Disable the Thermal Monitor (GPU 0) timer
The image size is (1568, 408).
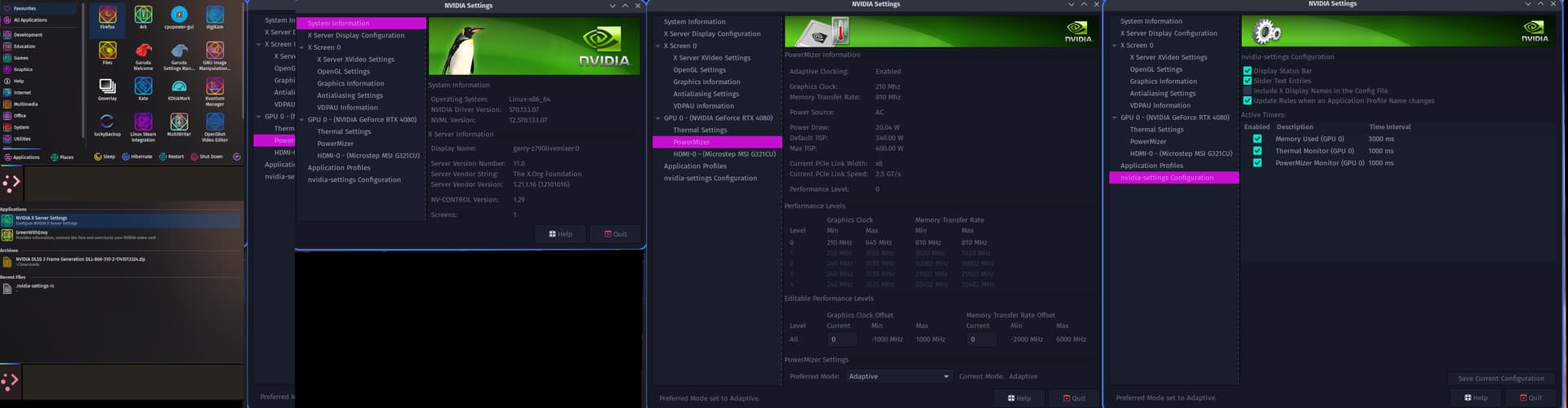tap(1257, 151)
